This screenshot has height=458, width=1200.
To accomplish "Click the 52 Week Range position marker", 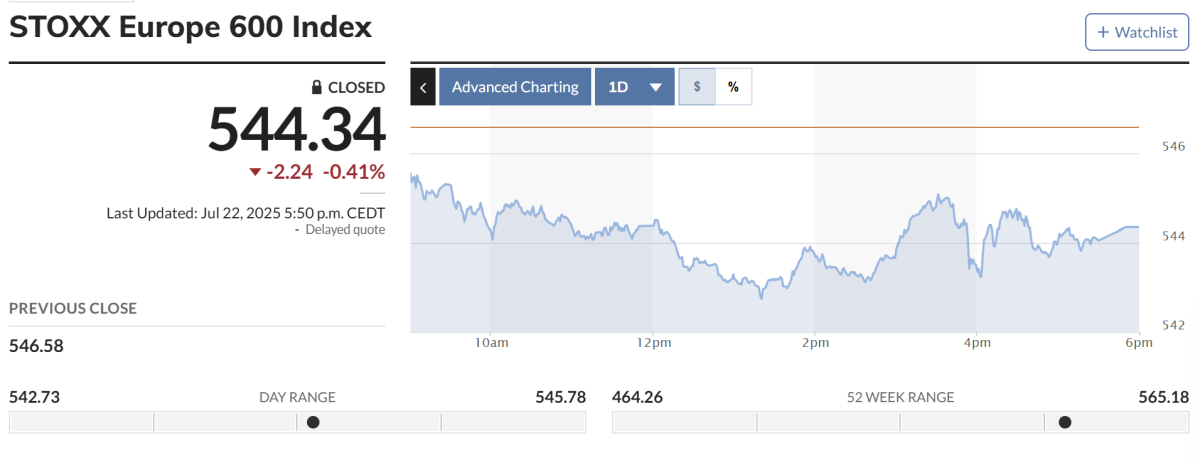I will [x=1065, y=422].
